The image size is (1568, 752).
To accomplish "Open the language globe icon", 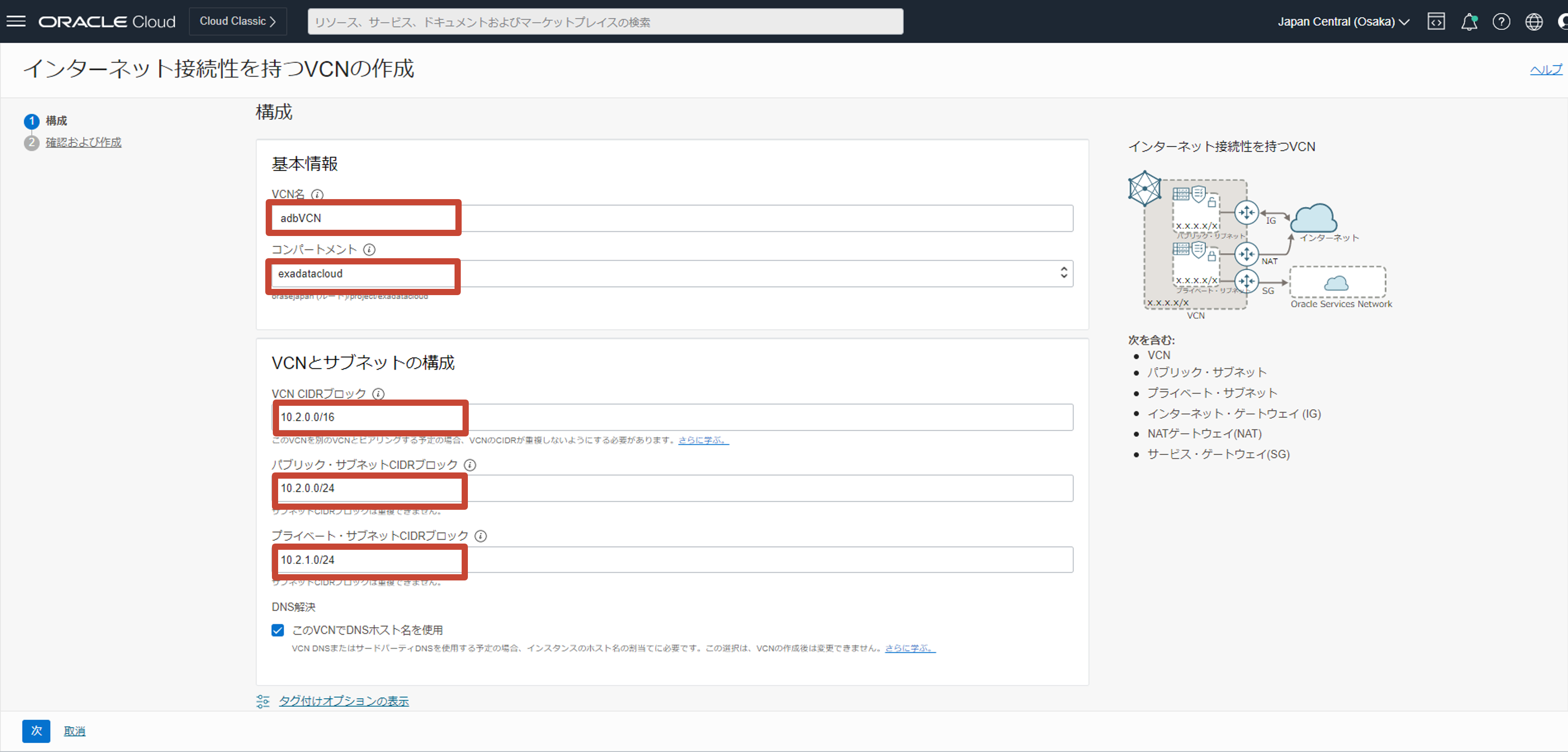I will 1533,21.
